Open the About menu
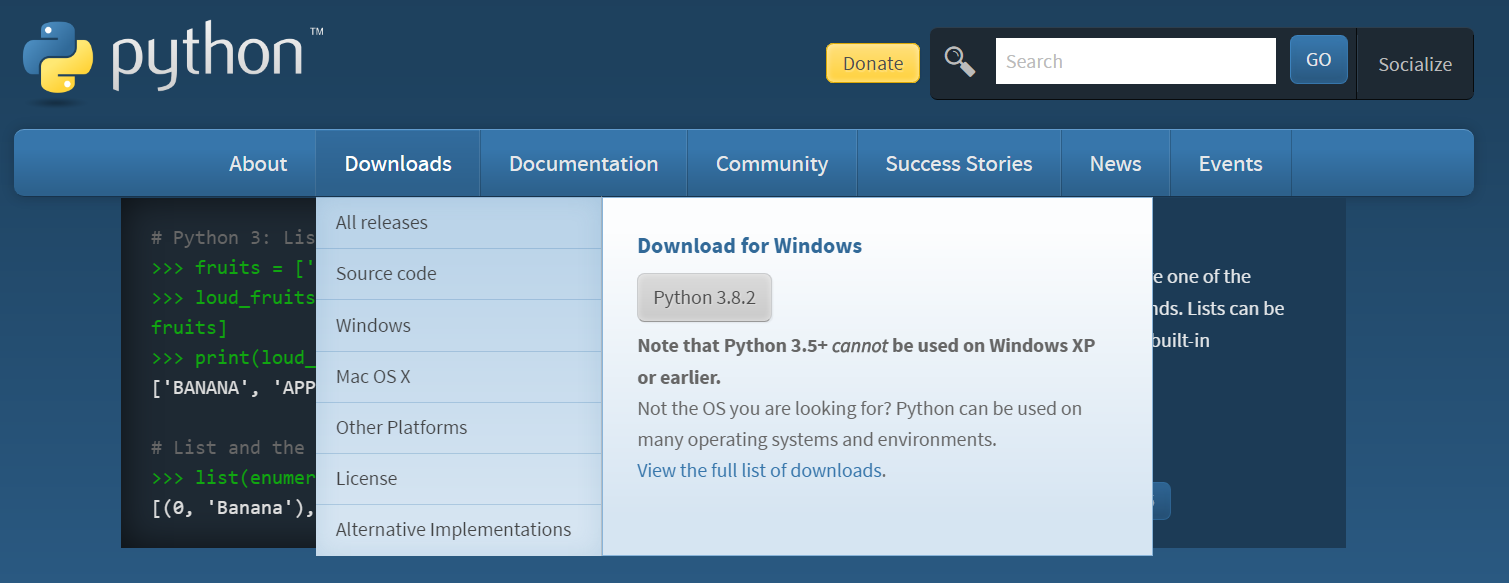Viewport: 1509px width, 583px height. pos(258,164)
